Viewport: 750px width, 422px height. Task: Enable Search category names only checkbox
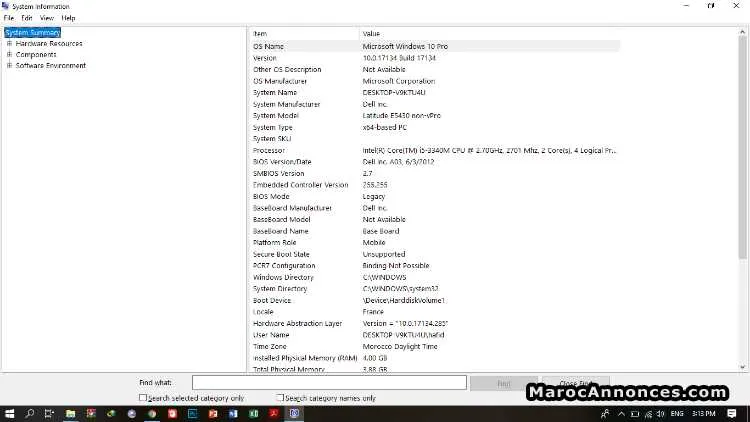coord(280,398)
